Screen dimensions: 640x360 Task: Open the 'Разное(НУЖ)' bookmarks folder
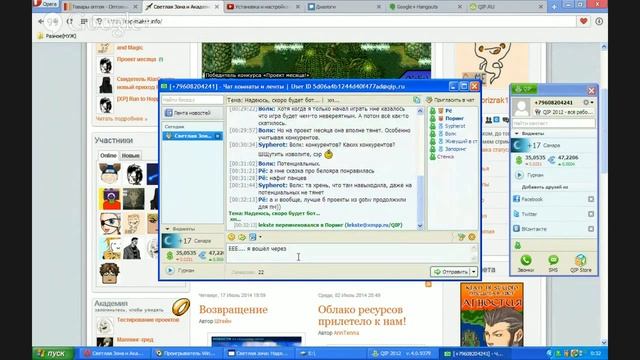click(x=57, y=36)
